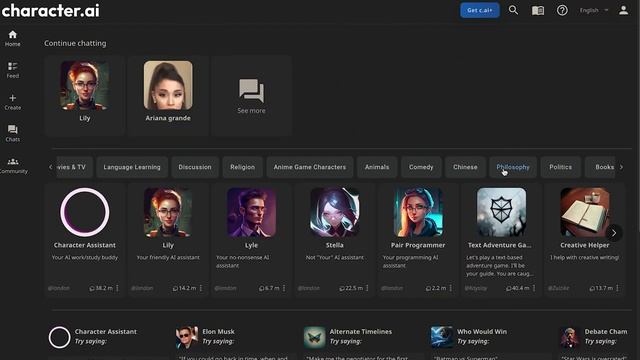Open Lily card three-dot options
Viewport: 640px width, 360px height.
[x=201, y=288]
